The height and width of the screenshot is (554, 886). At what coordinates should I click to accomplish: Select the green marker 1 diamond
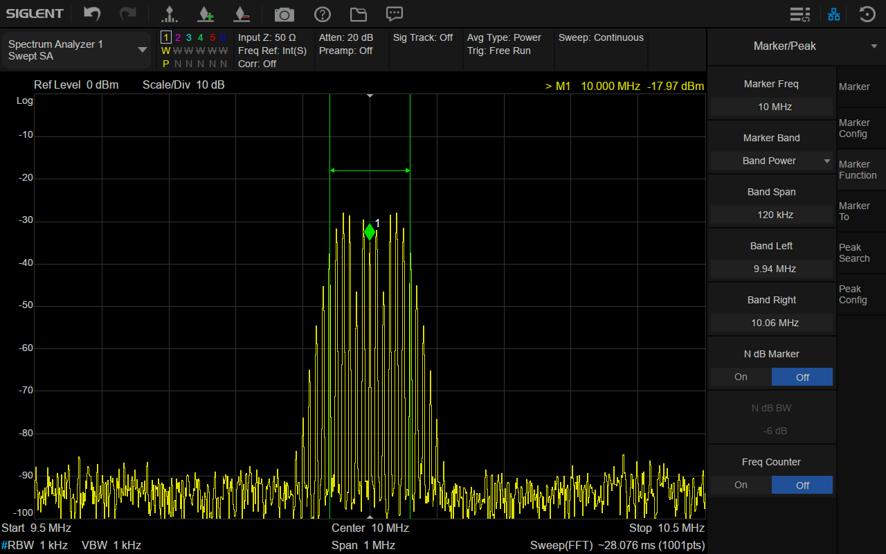370,232
